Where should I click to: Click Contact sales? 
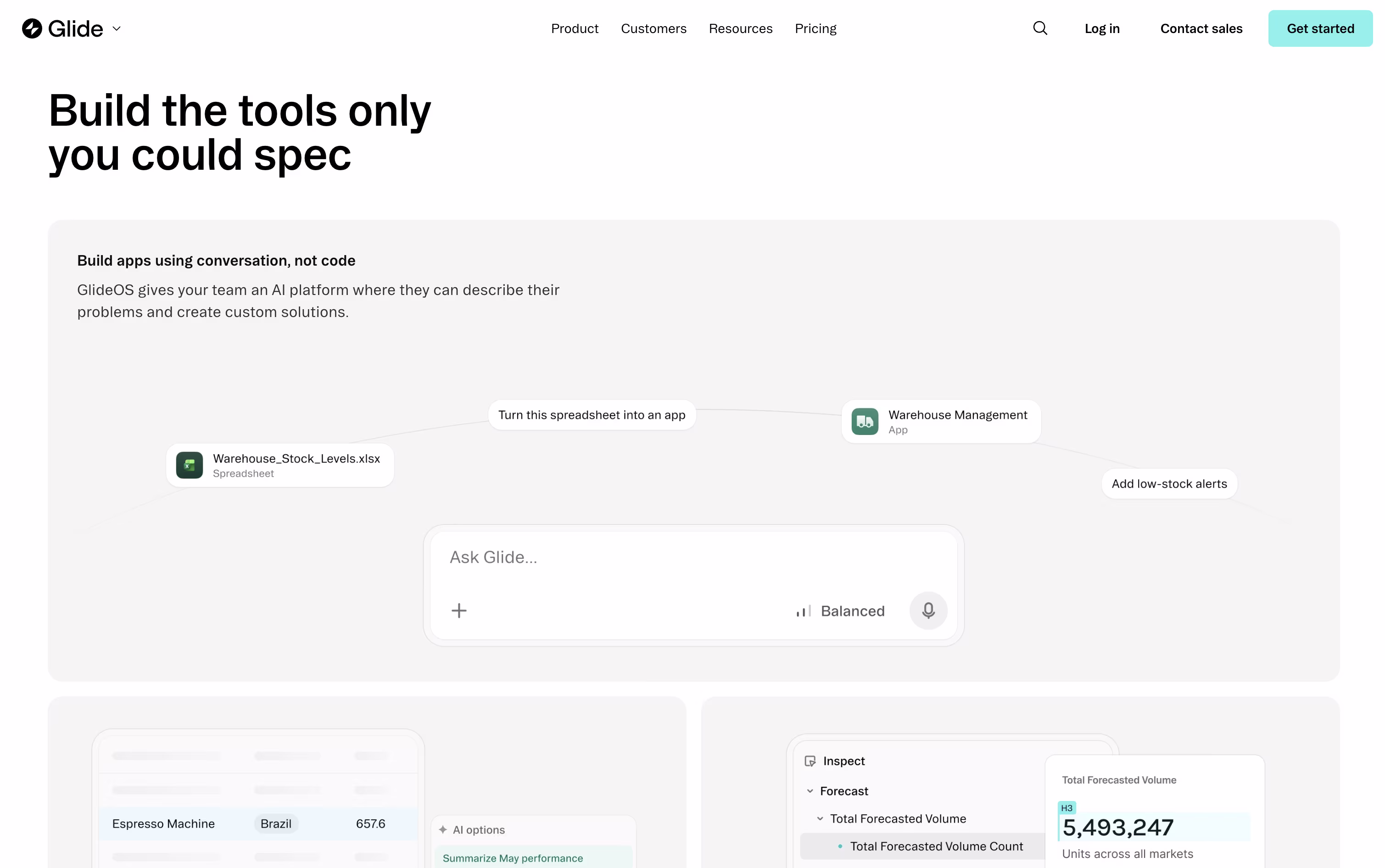1201,29
